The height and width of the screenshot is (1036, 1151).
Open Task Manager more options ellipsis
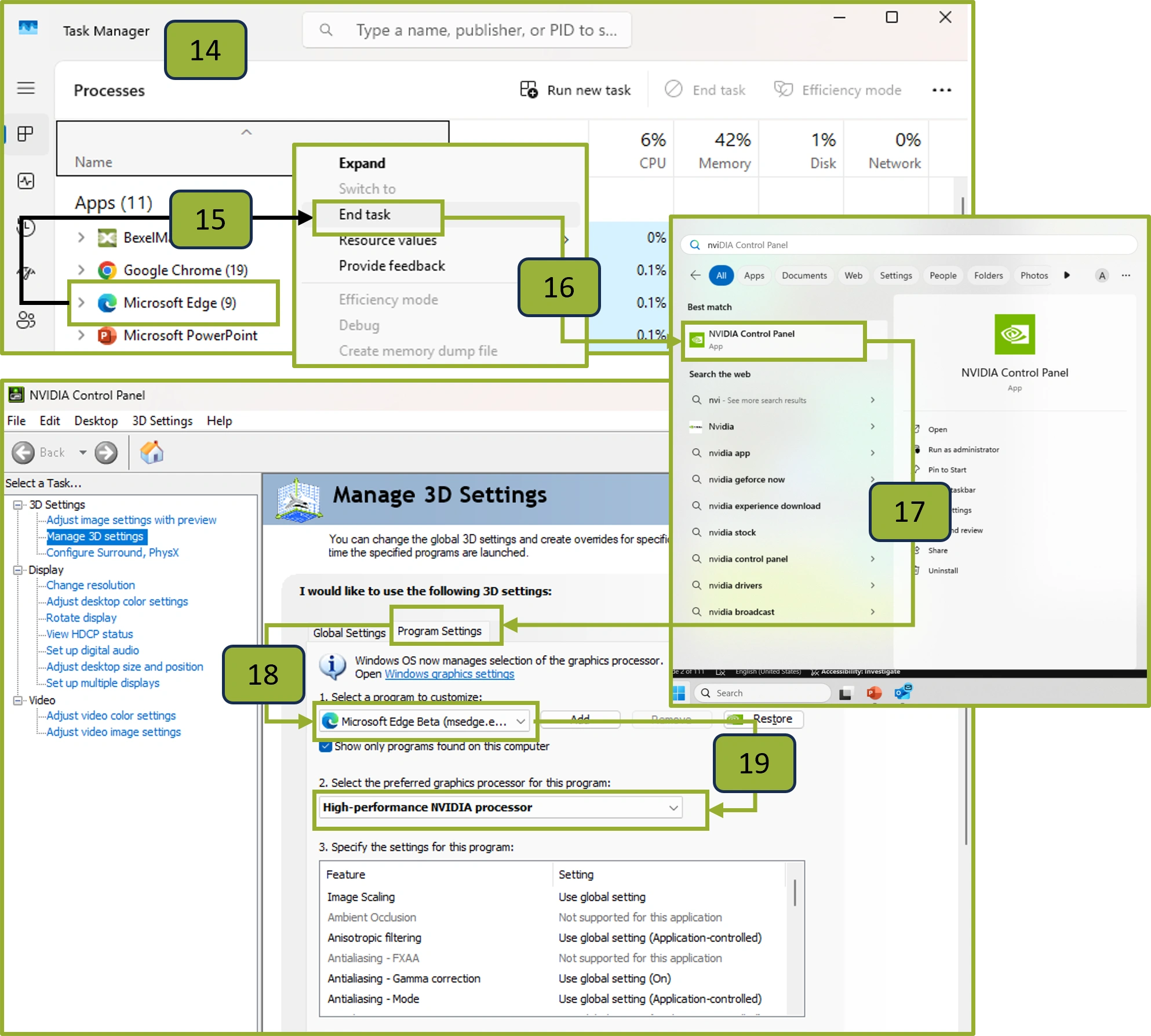pyautogui.click(x=942, y=90)
